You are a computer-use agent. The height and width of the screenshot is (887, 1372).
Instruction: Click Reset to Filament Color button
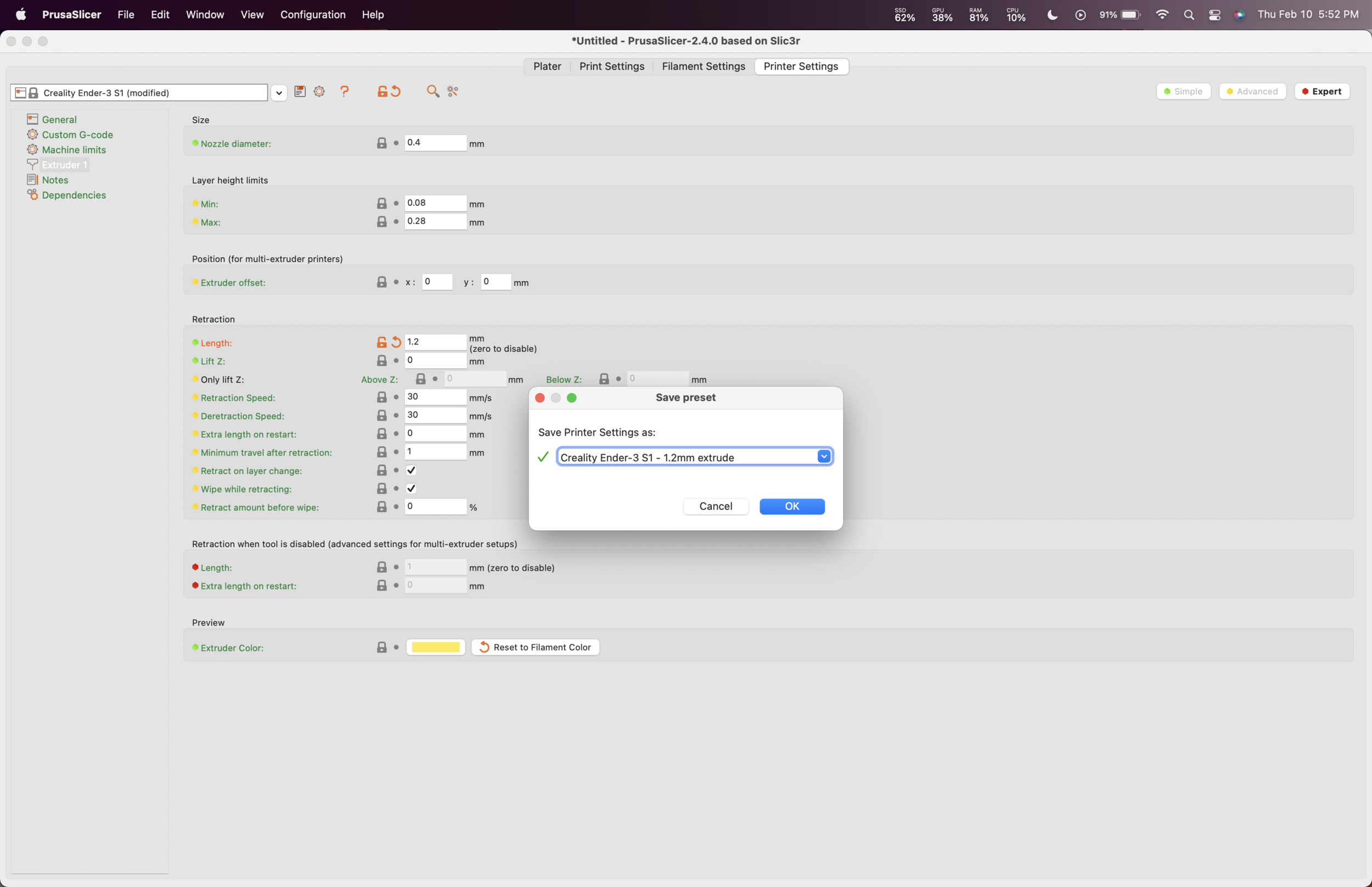[x=535, y=647]
